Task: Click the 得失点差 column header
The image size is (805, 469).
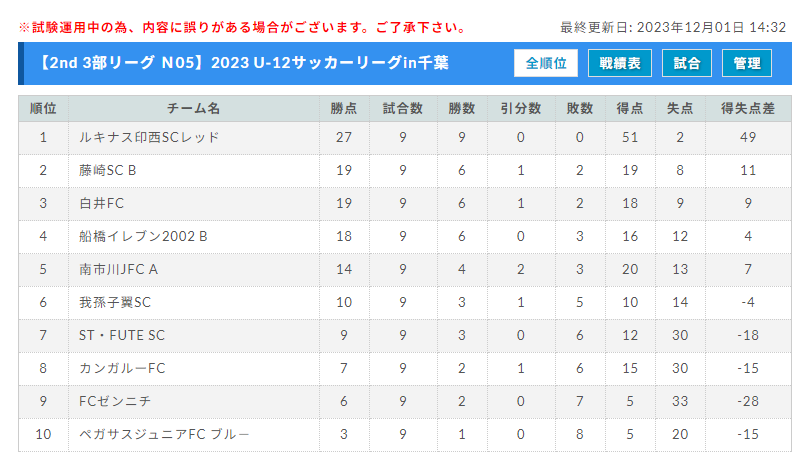Action: [748, 109]
